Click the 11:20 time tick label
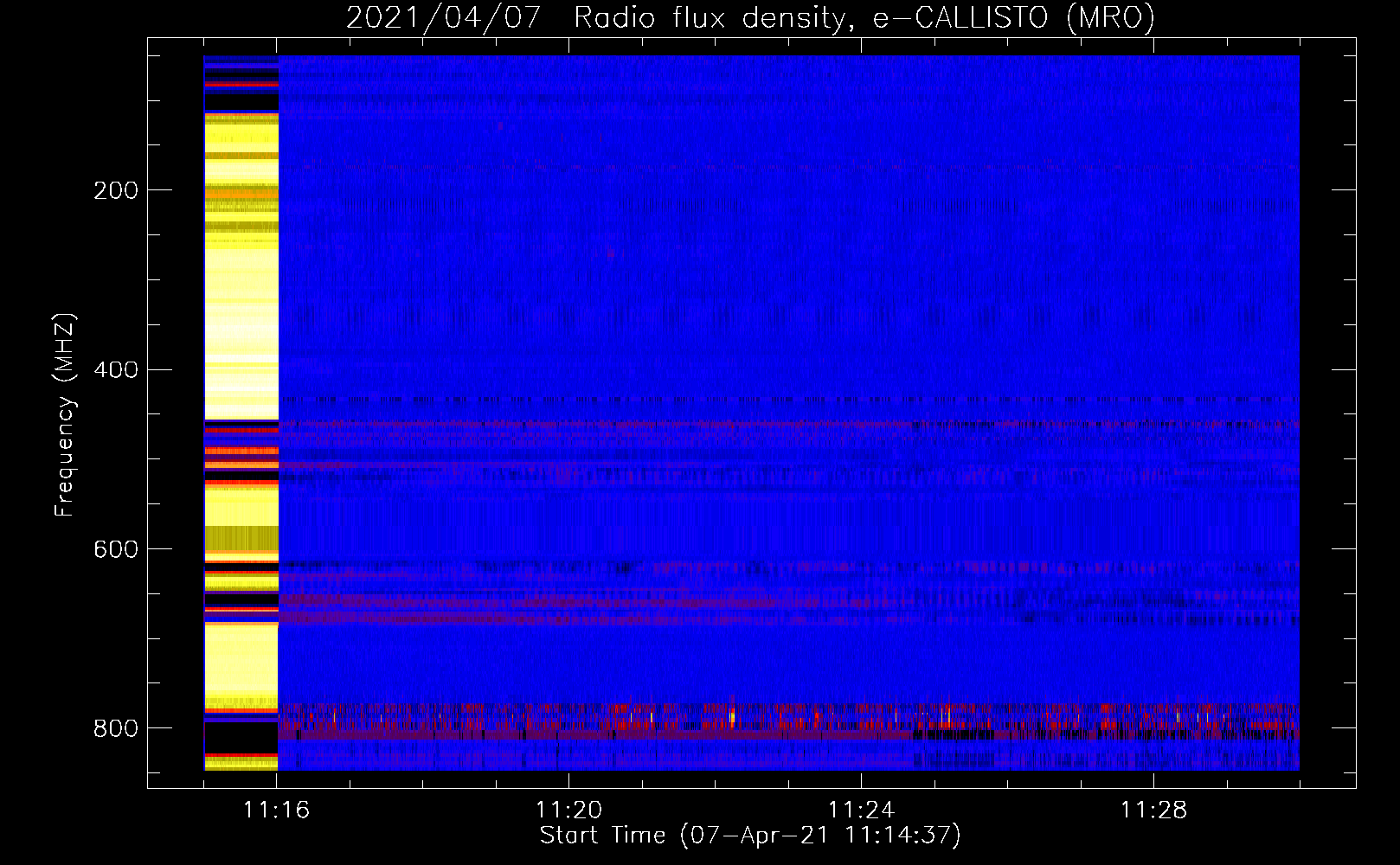The image size is (1400, 865). tap(568, 811)
